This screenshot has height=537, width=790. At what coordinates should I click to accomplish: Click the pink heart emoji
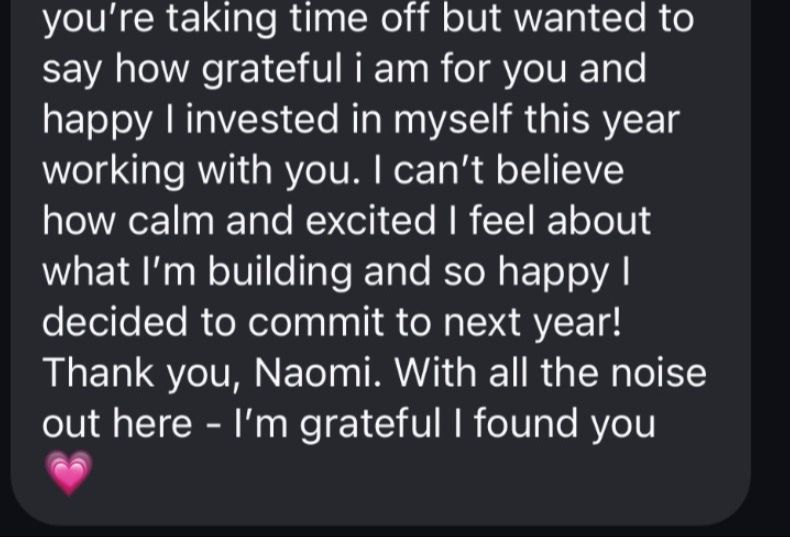click(69, 472)
